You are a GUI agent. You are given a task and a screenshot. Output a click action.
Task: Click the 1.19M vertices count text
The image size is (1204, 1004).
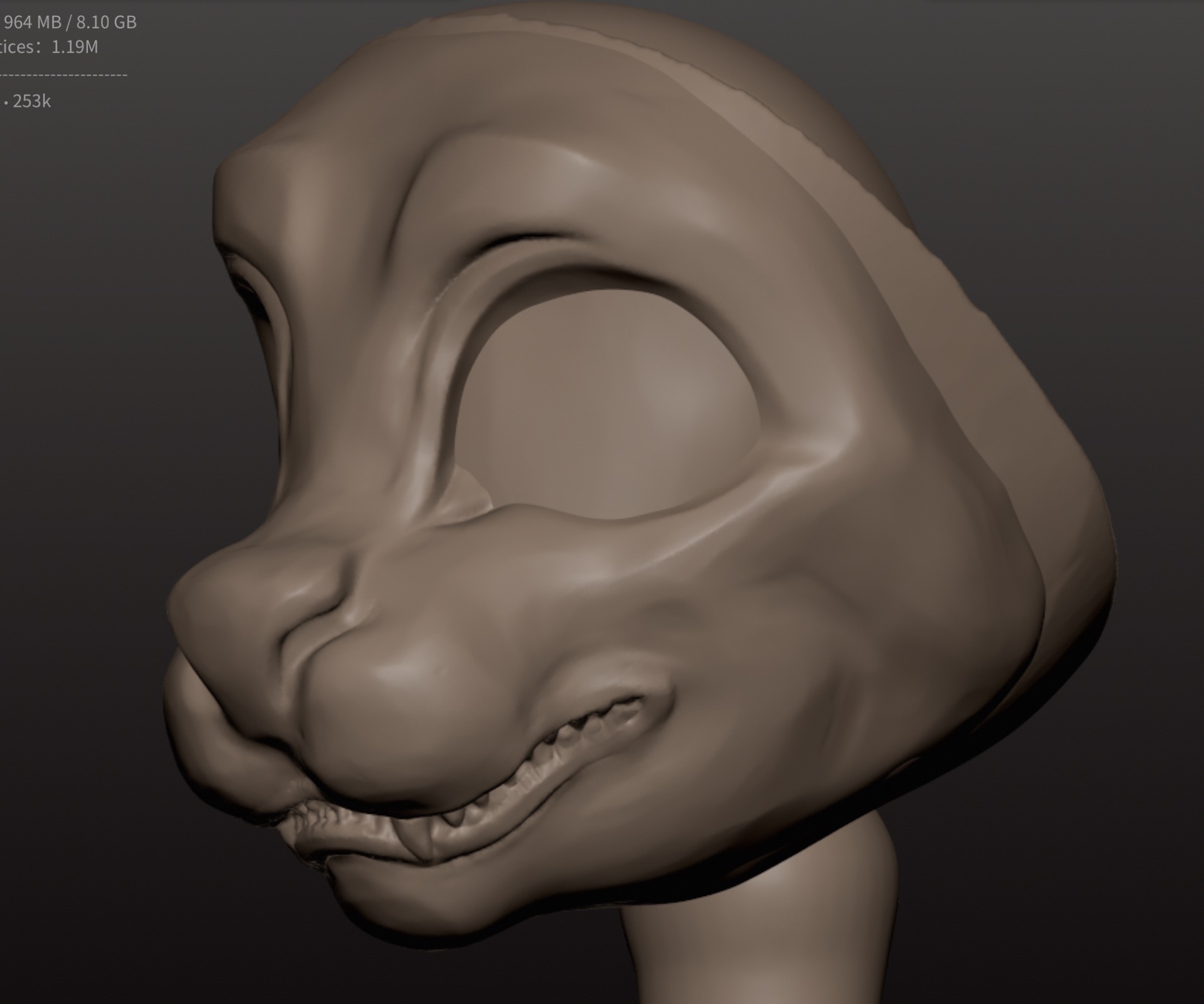point(74,47)
